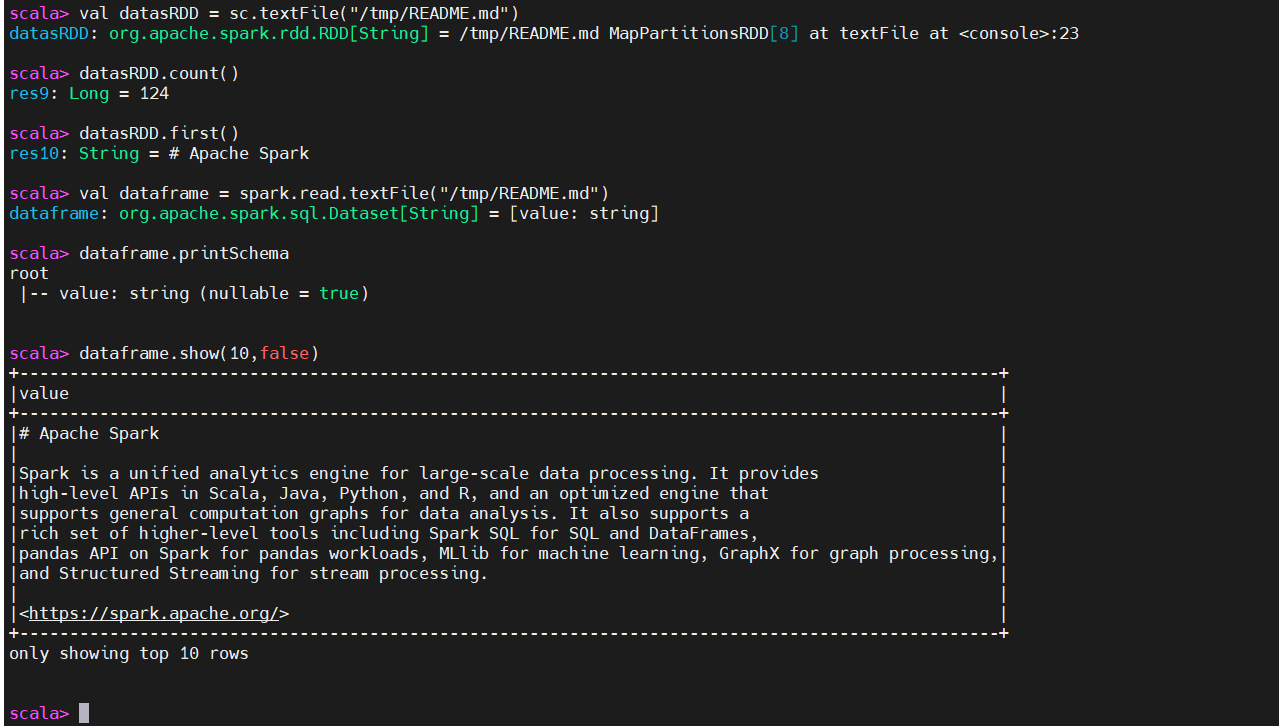Click the word "root" in the schema output
Image resolution: width=1279 pixels, height=726 pixels.
click(29, 273)
